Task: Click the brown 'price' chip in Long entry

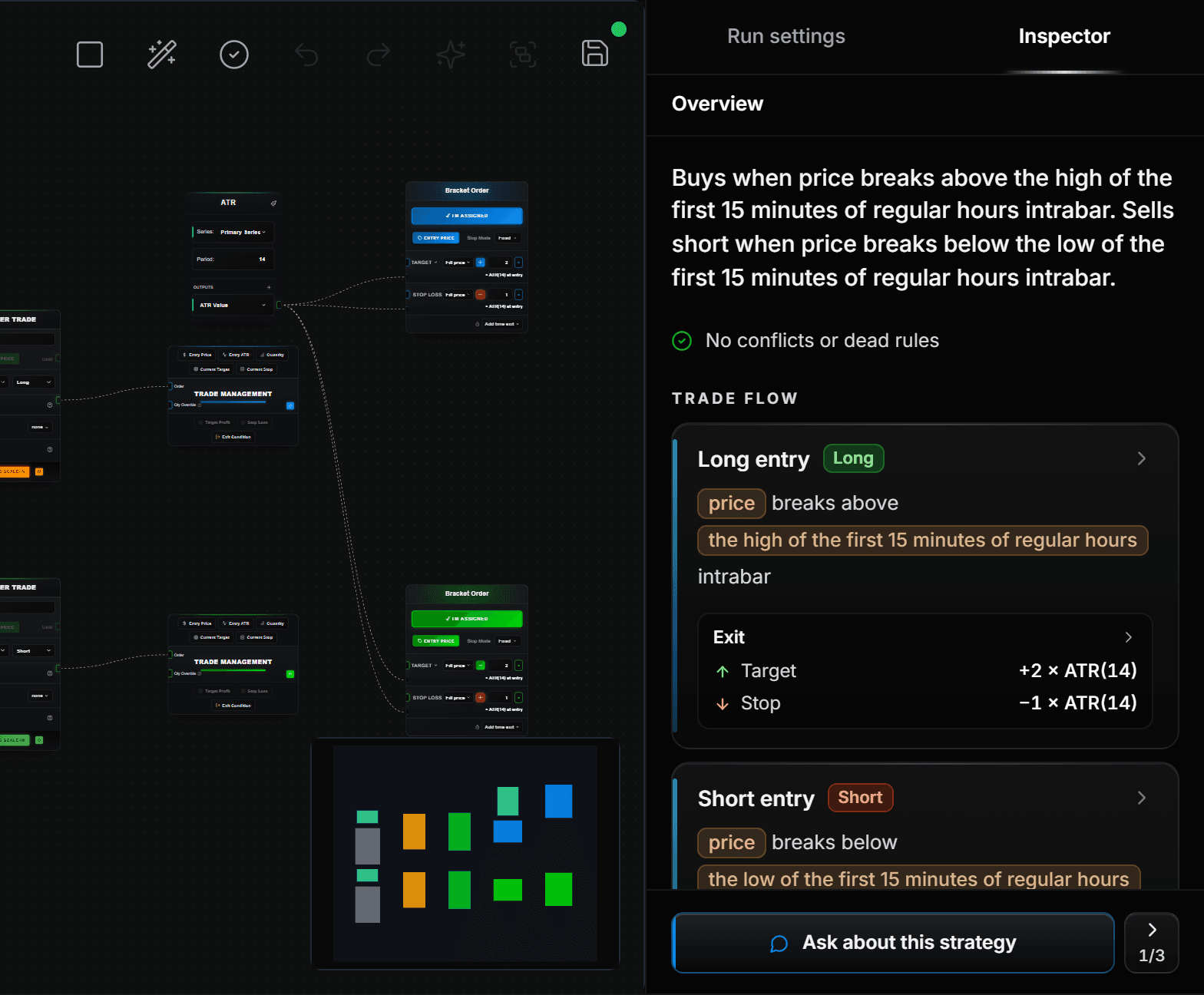Action: (x=732, y=504)
